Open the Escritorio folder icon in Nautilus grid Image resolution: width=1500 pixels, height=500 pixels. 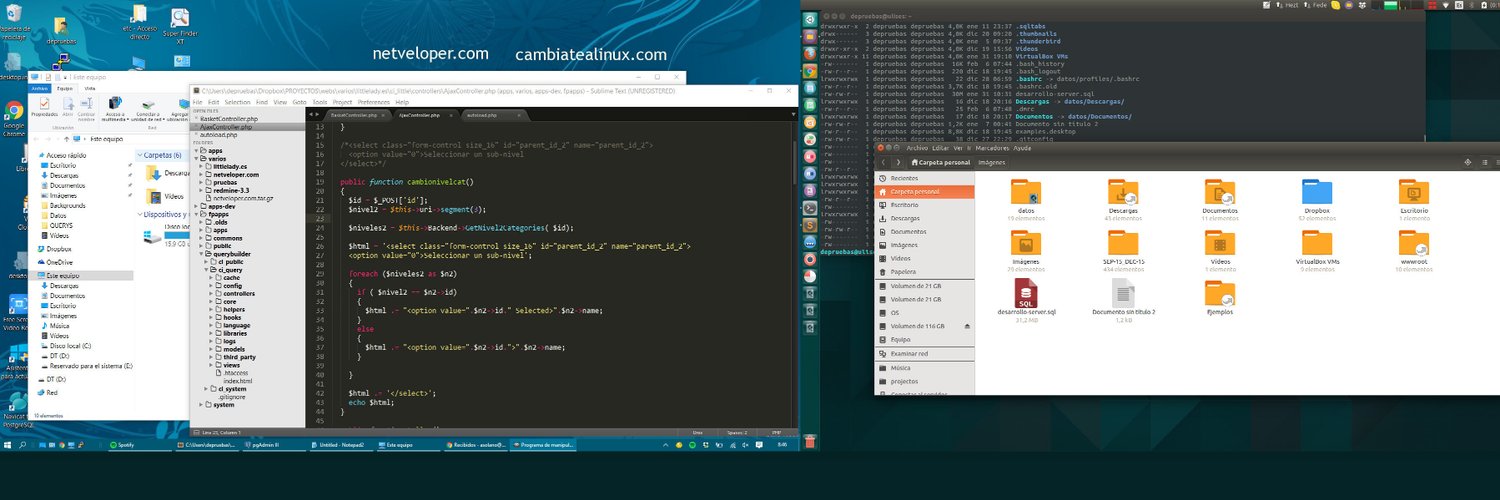(x=1414, y=192)
